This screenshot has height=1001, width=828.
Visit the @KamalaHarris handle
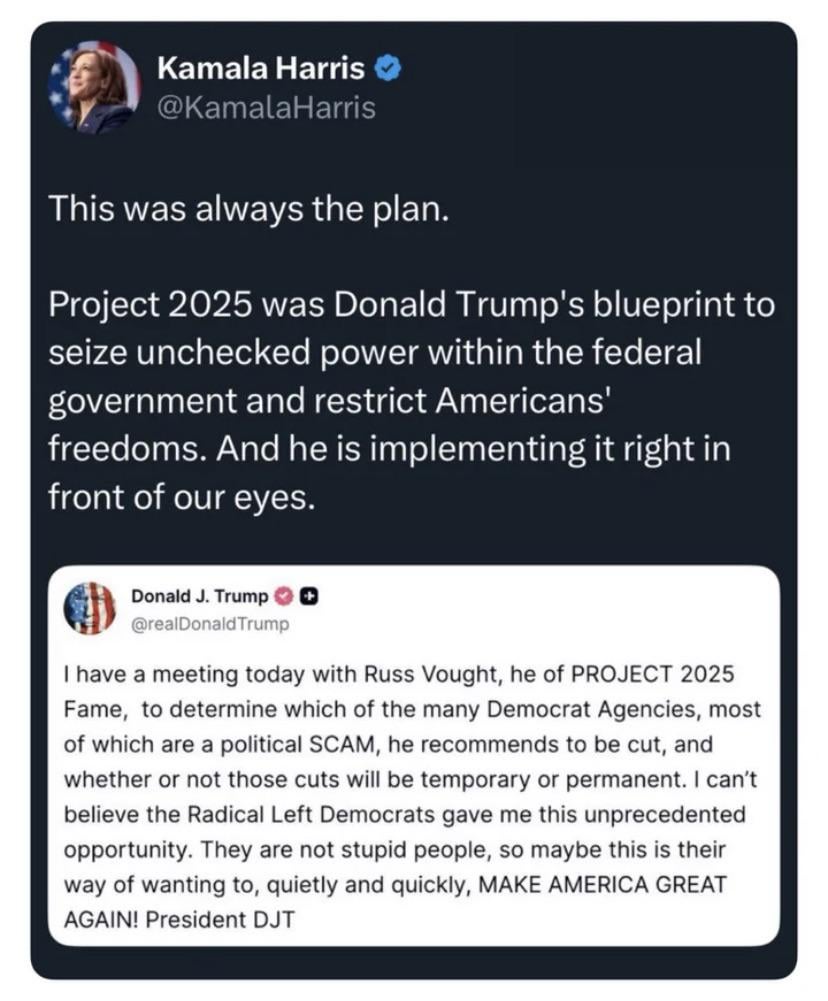tap(267, 107)
